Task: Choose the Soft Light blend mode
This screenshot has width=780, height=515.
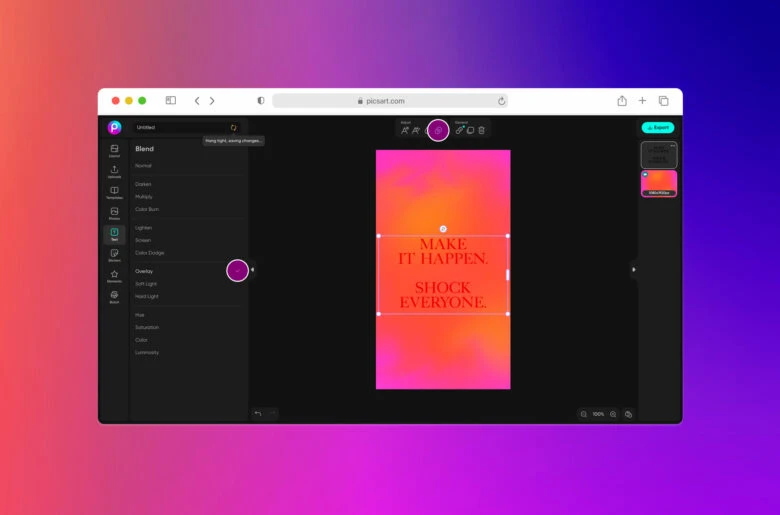Action: point(146,284)
